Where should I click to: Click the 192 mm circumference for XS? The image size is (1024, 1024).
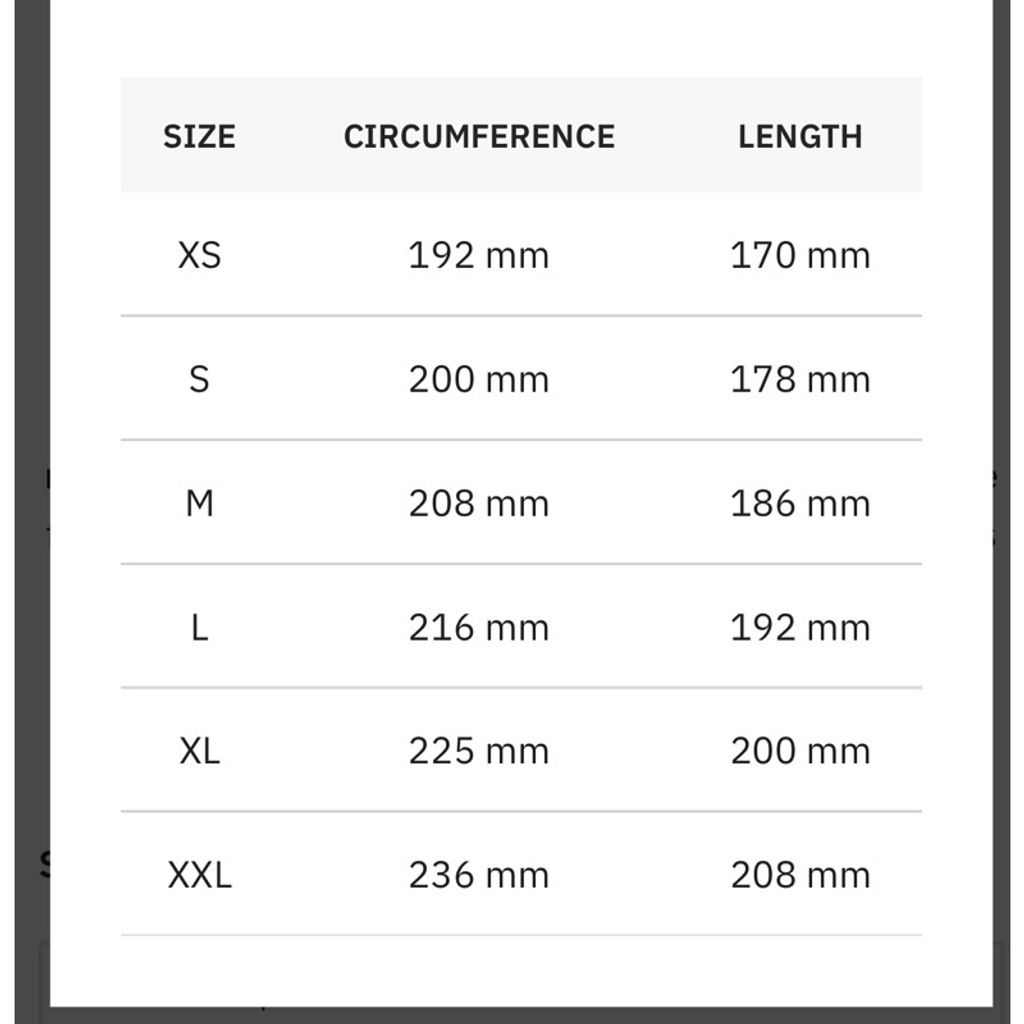(479, 255)
